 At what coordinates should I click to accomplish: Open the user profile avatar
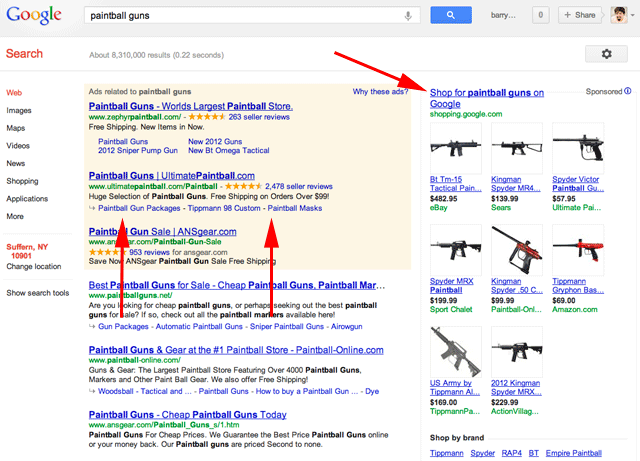tap(619, 15)
